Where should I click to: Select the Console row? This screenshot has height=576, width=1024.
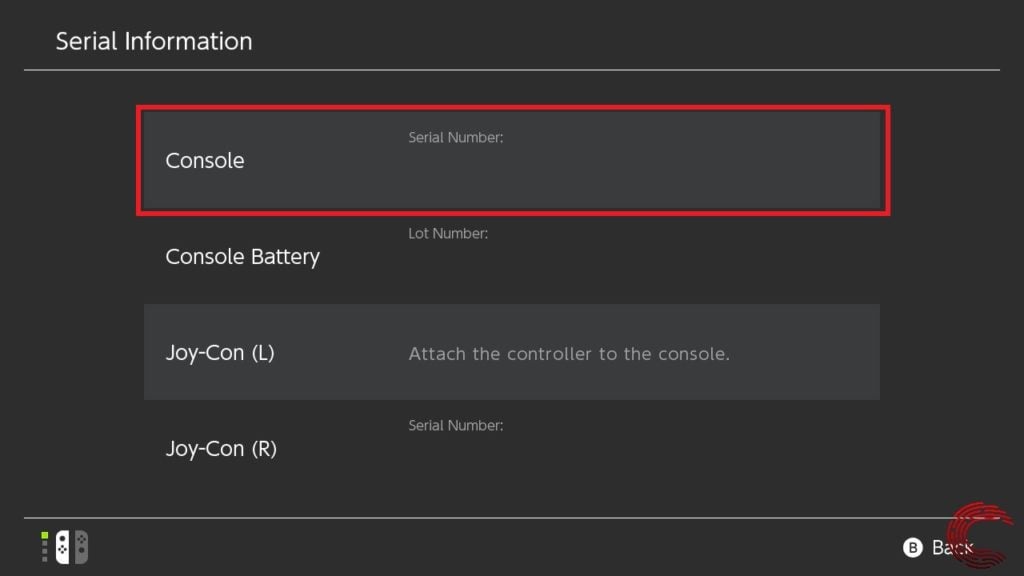click(x=512, y=160)
